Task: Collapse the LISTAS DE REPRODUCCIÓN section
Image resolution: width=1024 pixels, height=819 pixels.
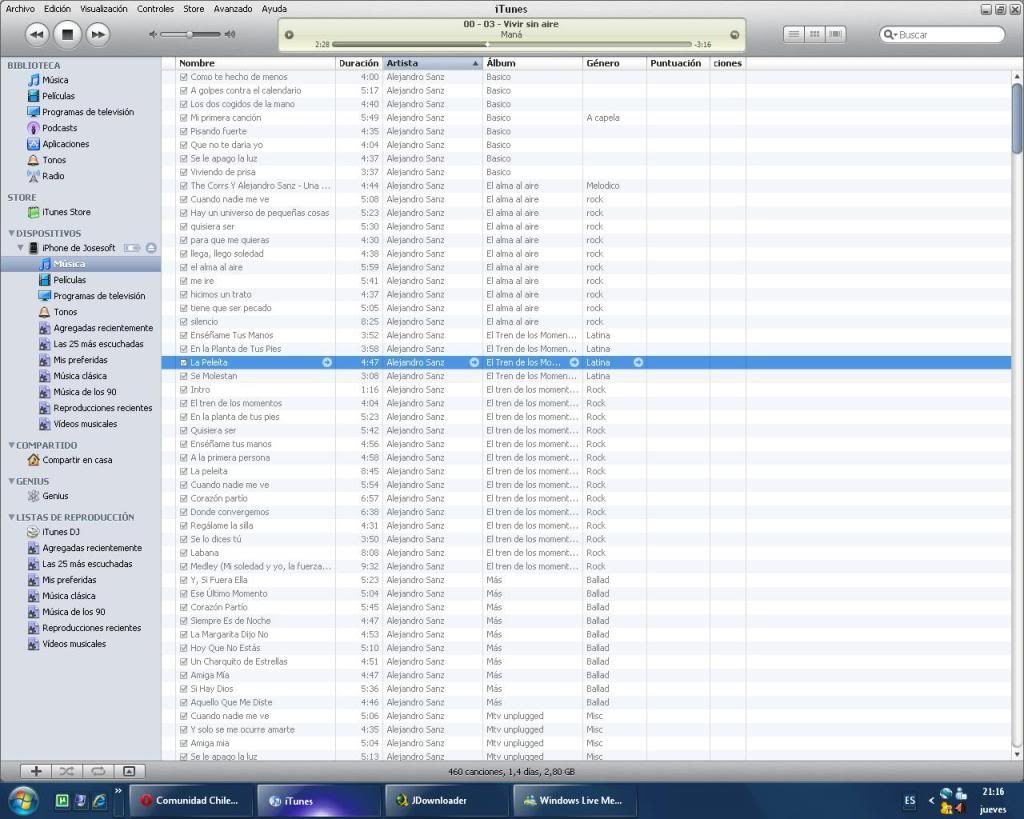Action: (x=11, y=517)
